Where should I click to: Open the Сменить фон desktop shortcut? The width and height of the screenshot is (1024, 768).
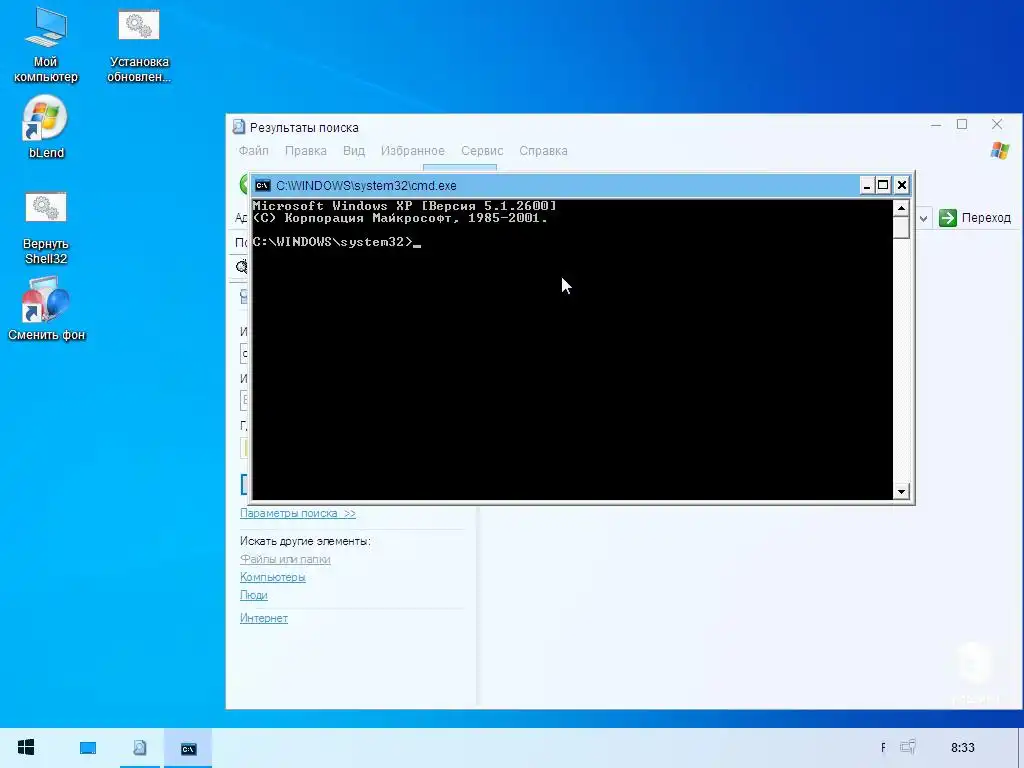coord(46,308)
